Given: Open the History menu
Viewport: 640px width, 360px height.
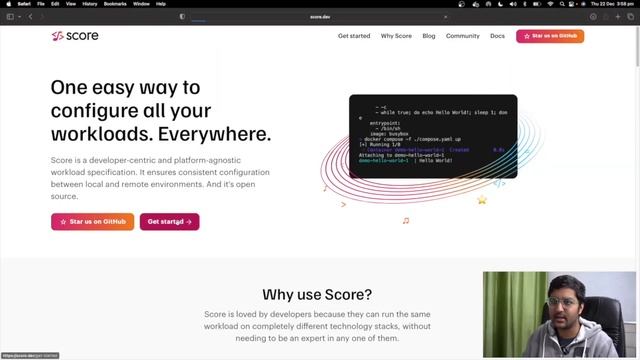Looking at the screenshot, I should (x=90, y=4).
